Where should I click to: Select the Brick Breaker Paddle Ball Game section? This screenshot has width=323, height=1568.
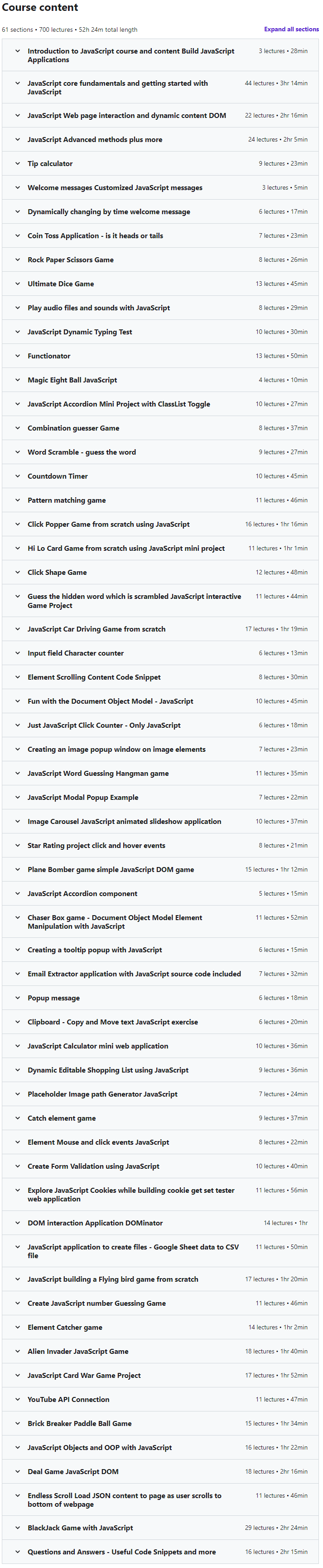click(79, 1423)
